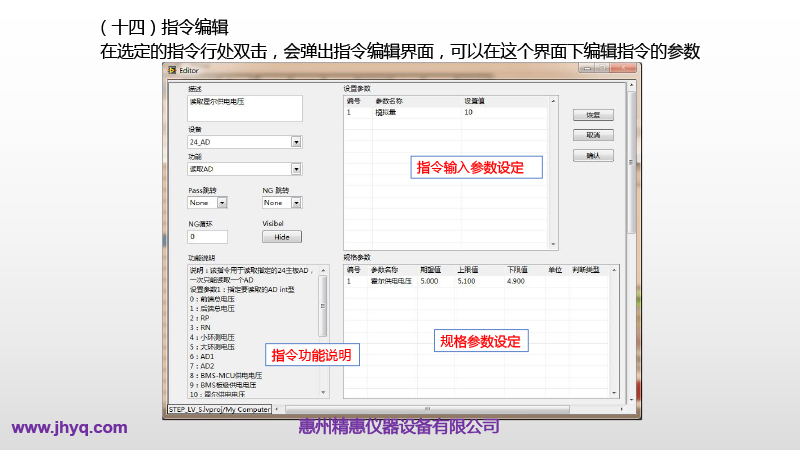The width and height of the screenshot is (800, 450).
Task: Click the 上限值 column header
Action: [468, 270]
